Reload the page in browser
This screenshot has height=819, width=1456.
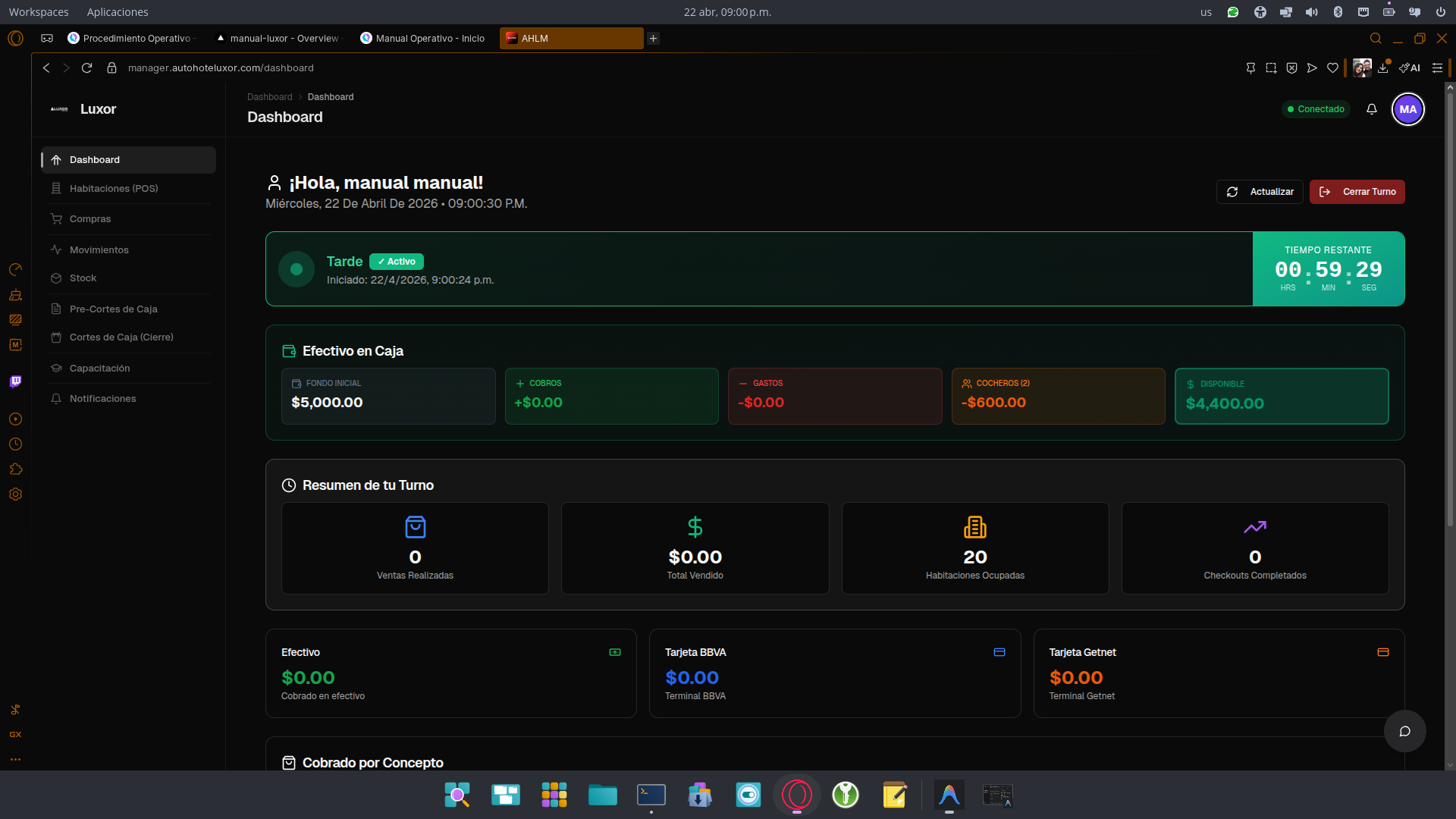(x=86, y=68)
